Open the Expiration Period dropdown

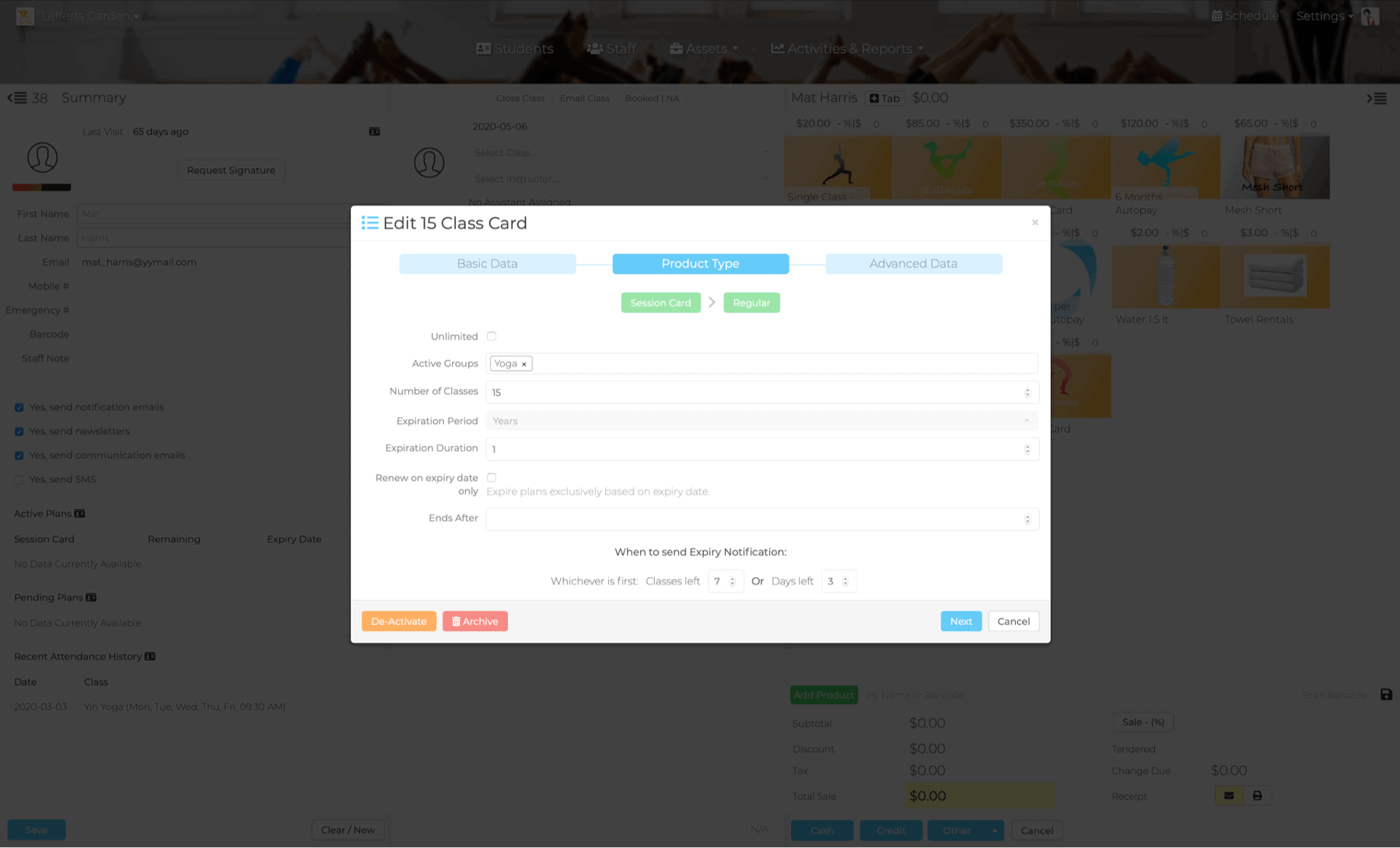tap(762, 421)
